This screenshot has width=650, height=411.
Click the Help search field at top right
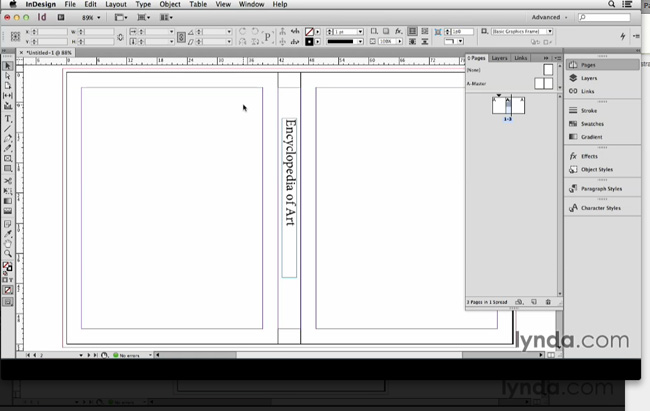tap(604, 17)
